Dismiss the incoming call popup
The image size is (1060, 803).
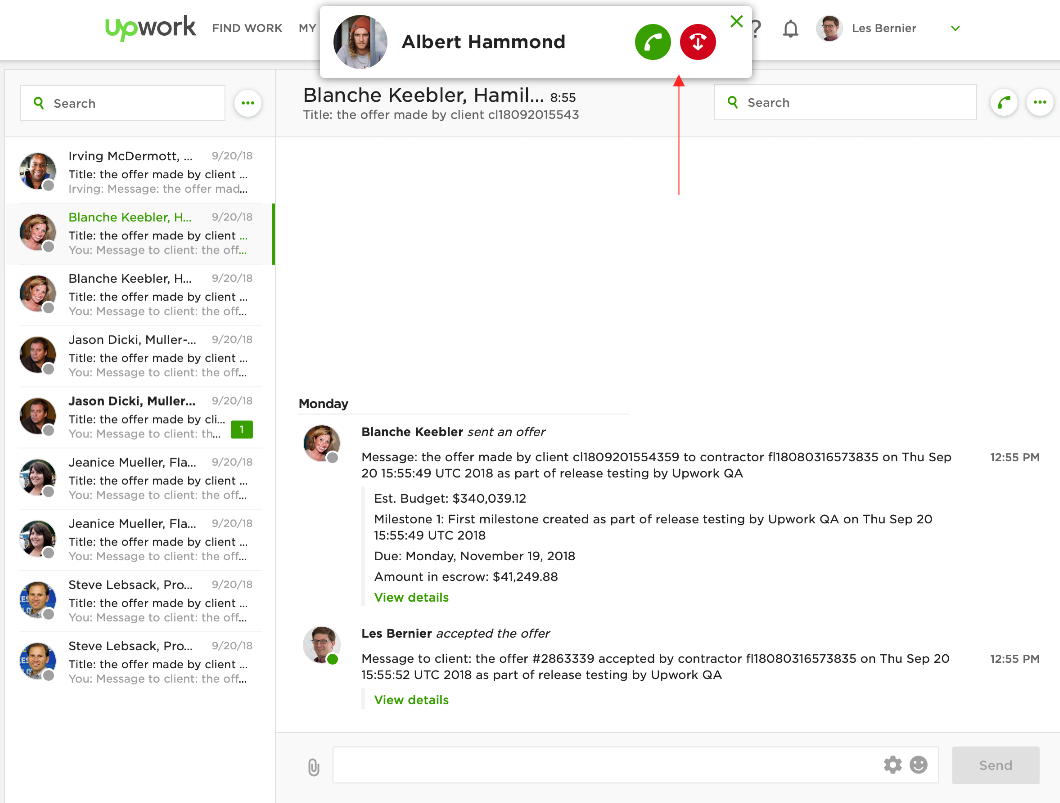[737, 21]
